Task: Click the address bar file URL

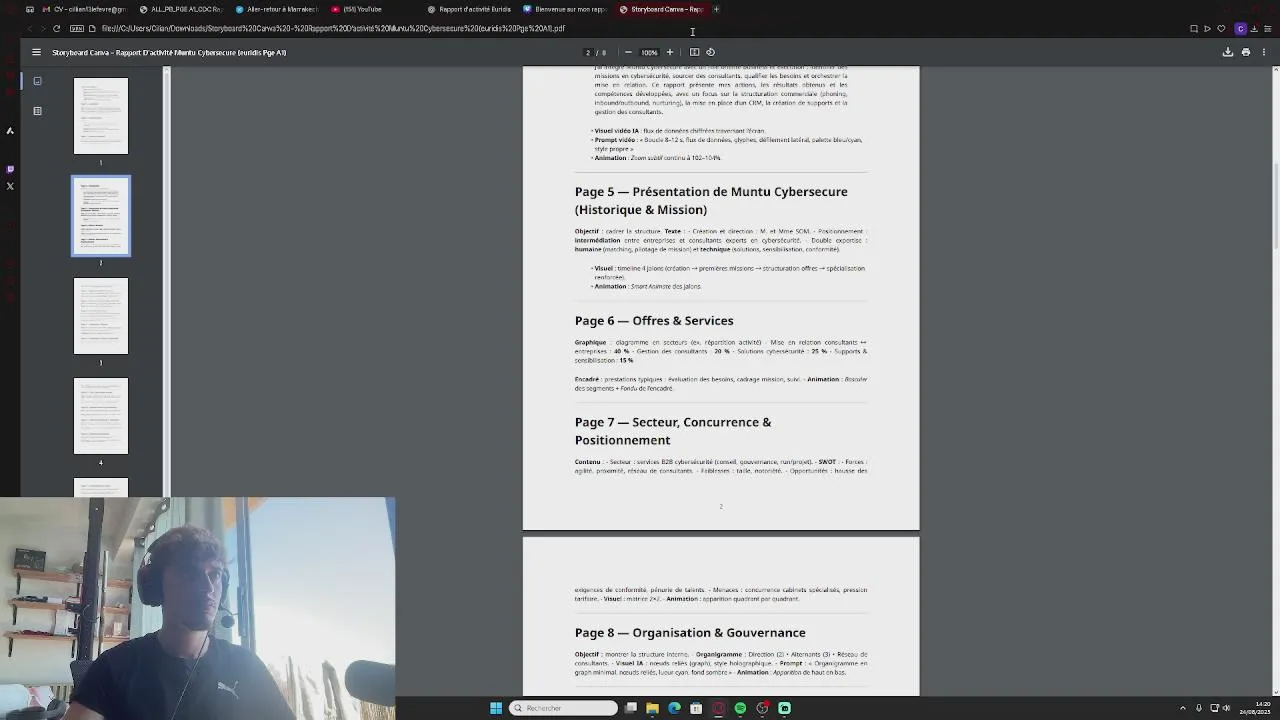Action: (333, 28)
